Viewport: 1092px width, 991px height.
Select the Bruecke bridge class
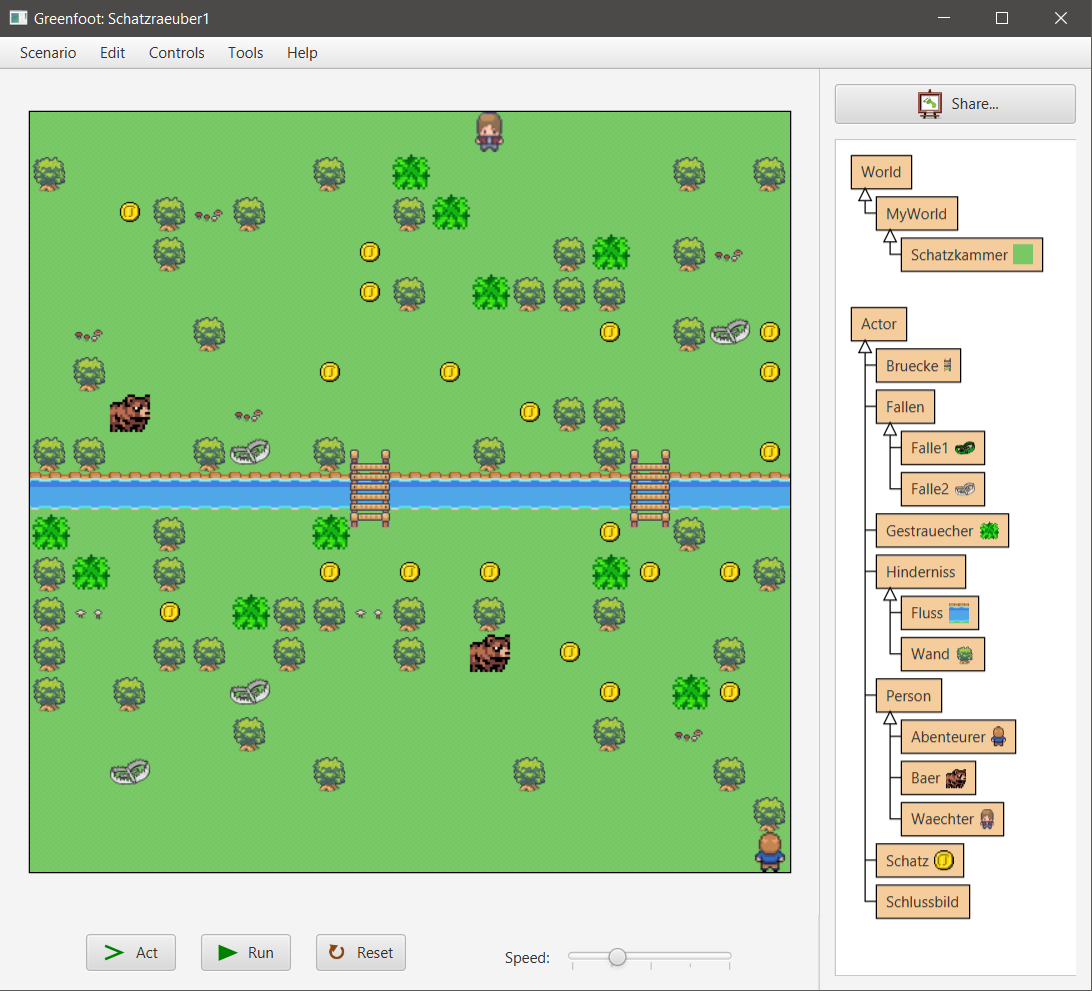coord(918,366)
